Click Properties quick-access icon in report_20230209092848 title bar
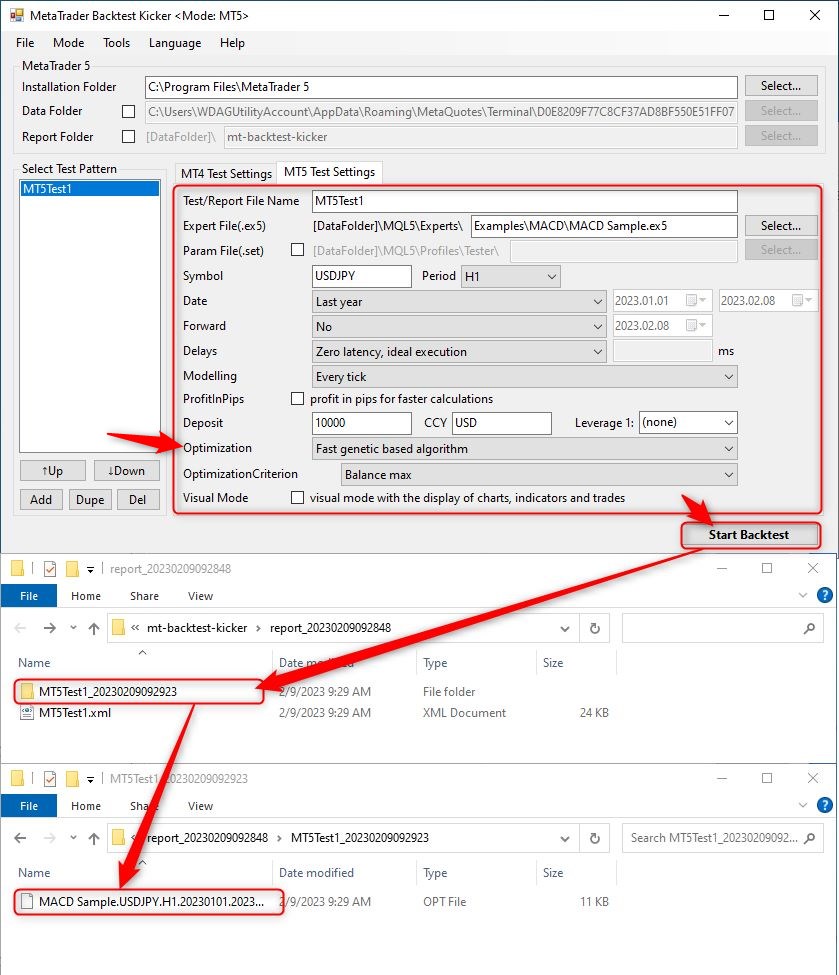Viewport: 839px width, 975px height. point(50,568)
